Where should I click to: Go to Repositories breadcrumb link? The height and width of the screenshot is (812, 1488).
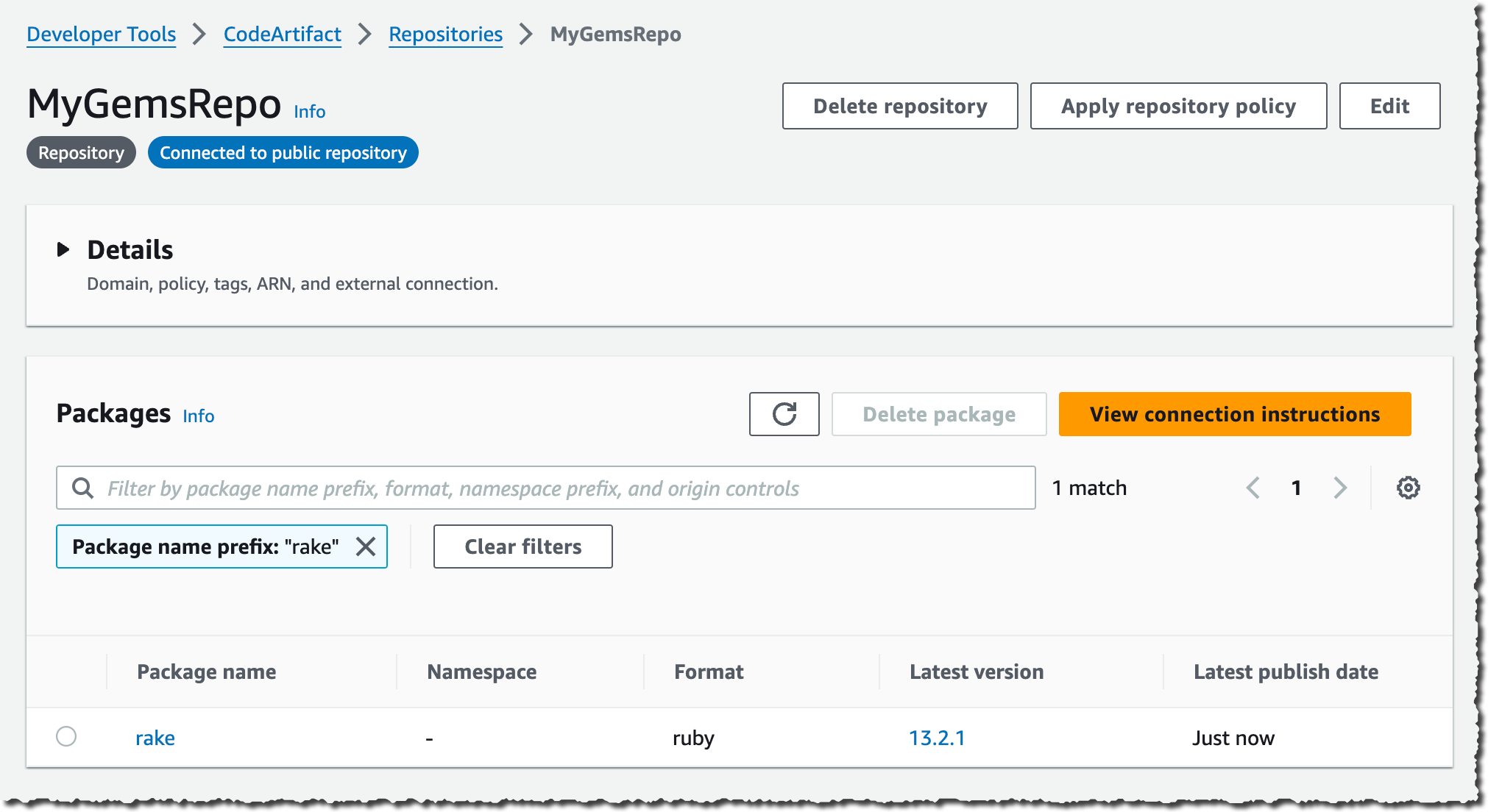pyautogui.click(x=445, y=35)
